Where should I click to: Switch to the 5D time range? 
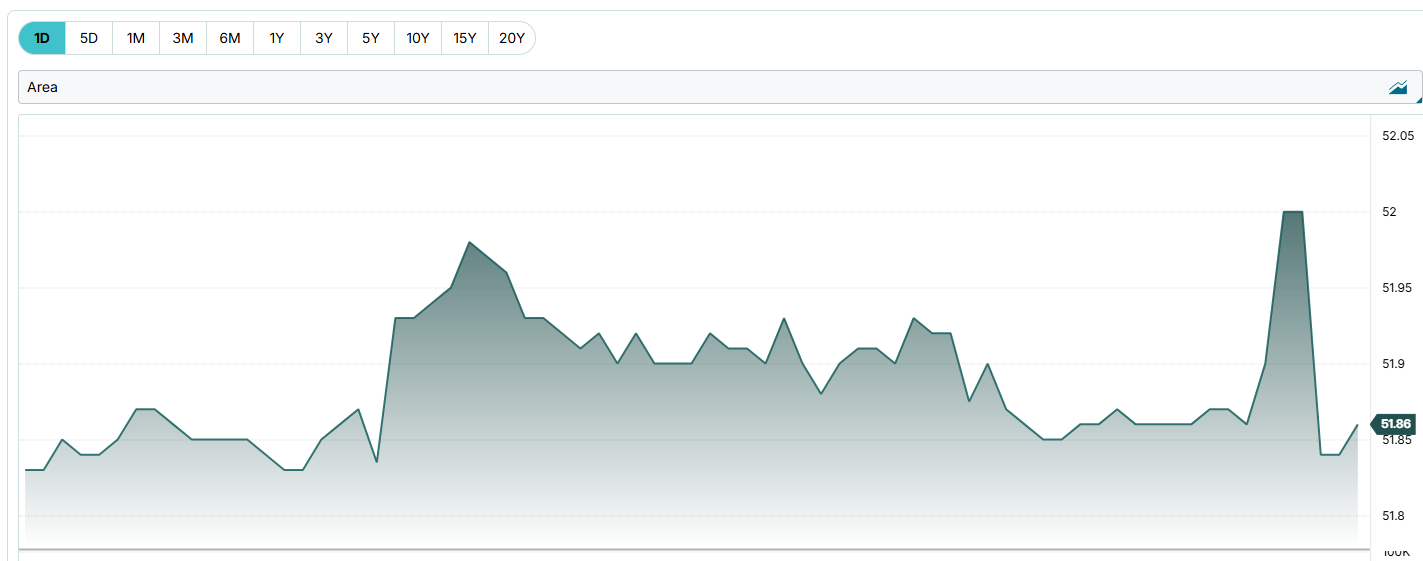[89, 38]
